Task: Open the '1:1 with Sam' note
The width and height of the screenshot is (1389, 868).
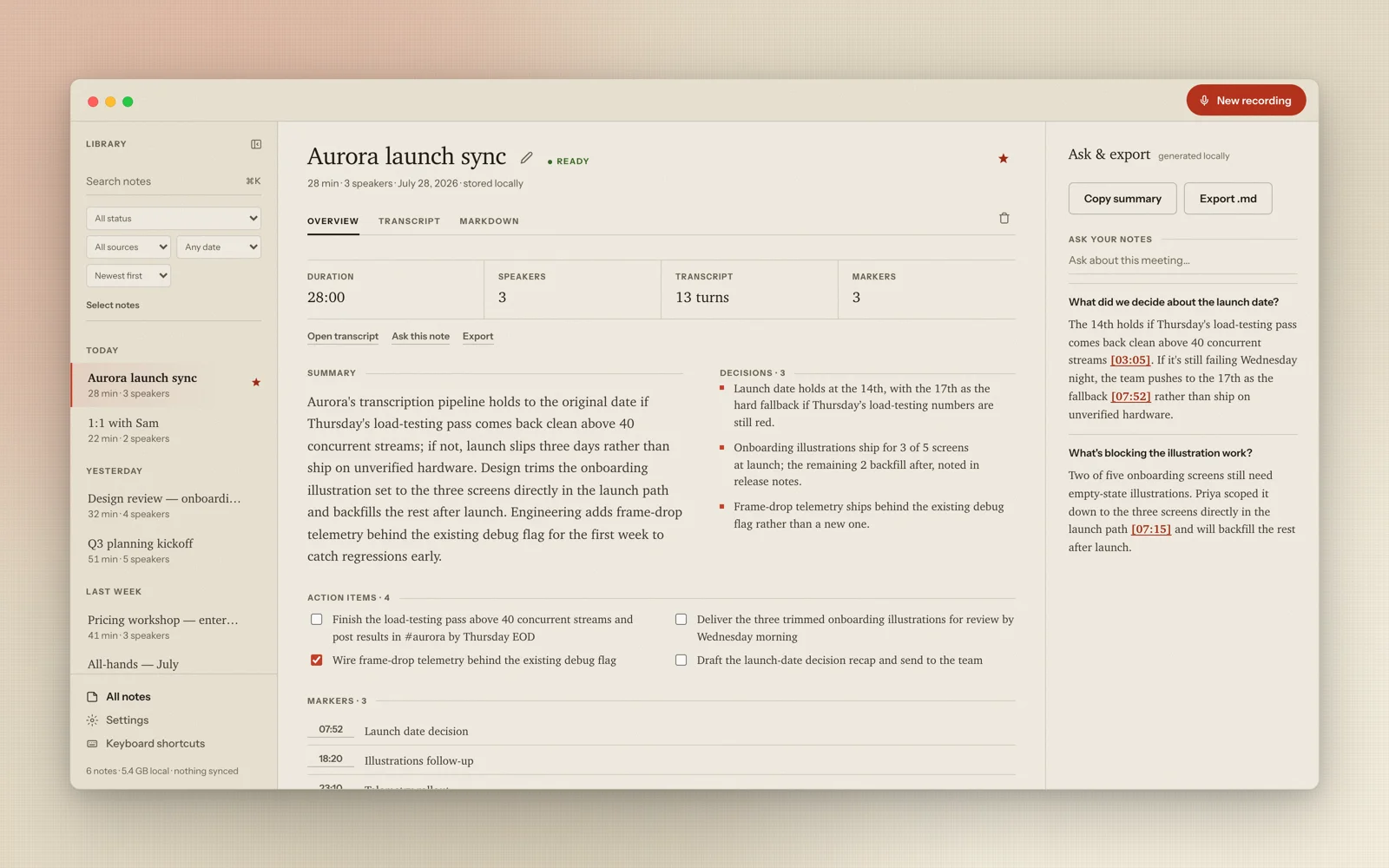Action: click(174, 430)
